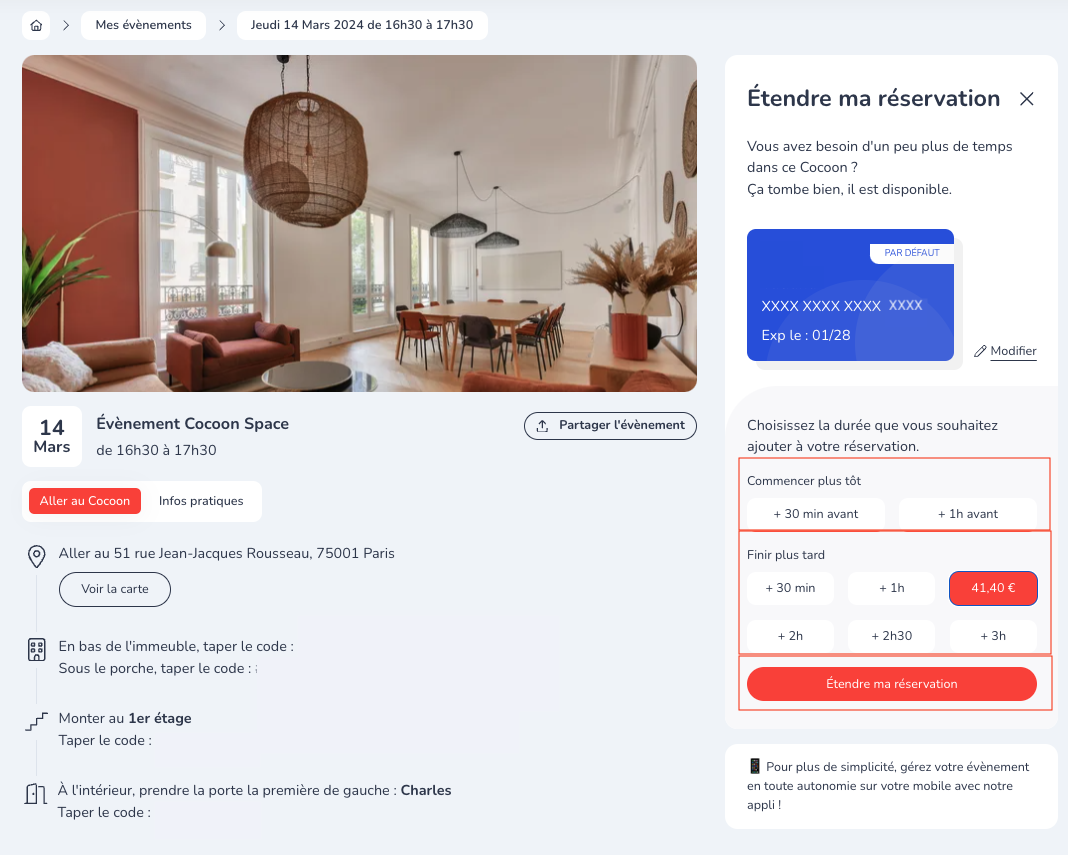Open Mes évènements breadcrumb
The image size is (1068, 855).
click(x=143, y=25)
